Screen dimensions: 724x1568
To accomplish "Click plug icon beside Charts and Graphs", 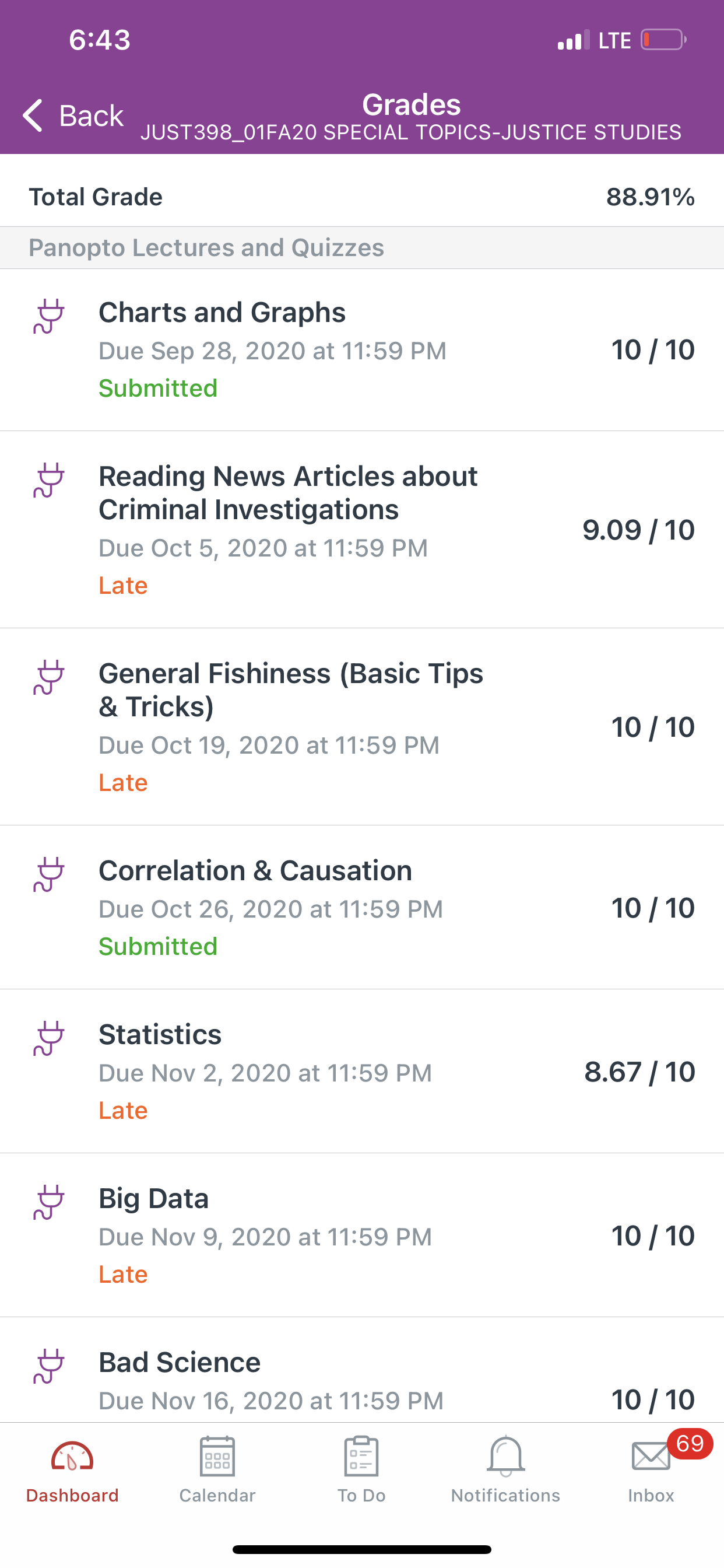I will point(48,316).
